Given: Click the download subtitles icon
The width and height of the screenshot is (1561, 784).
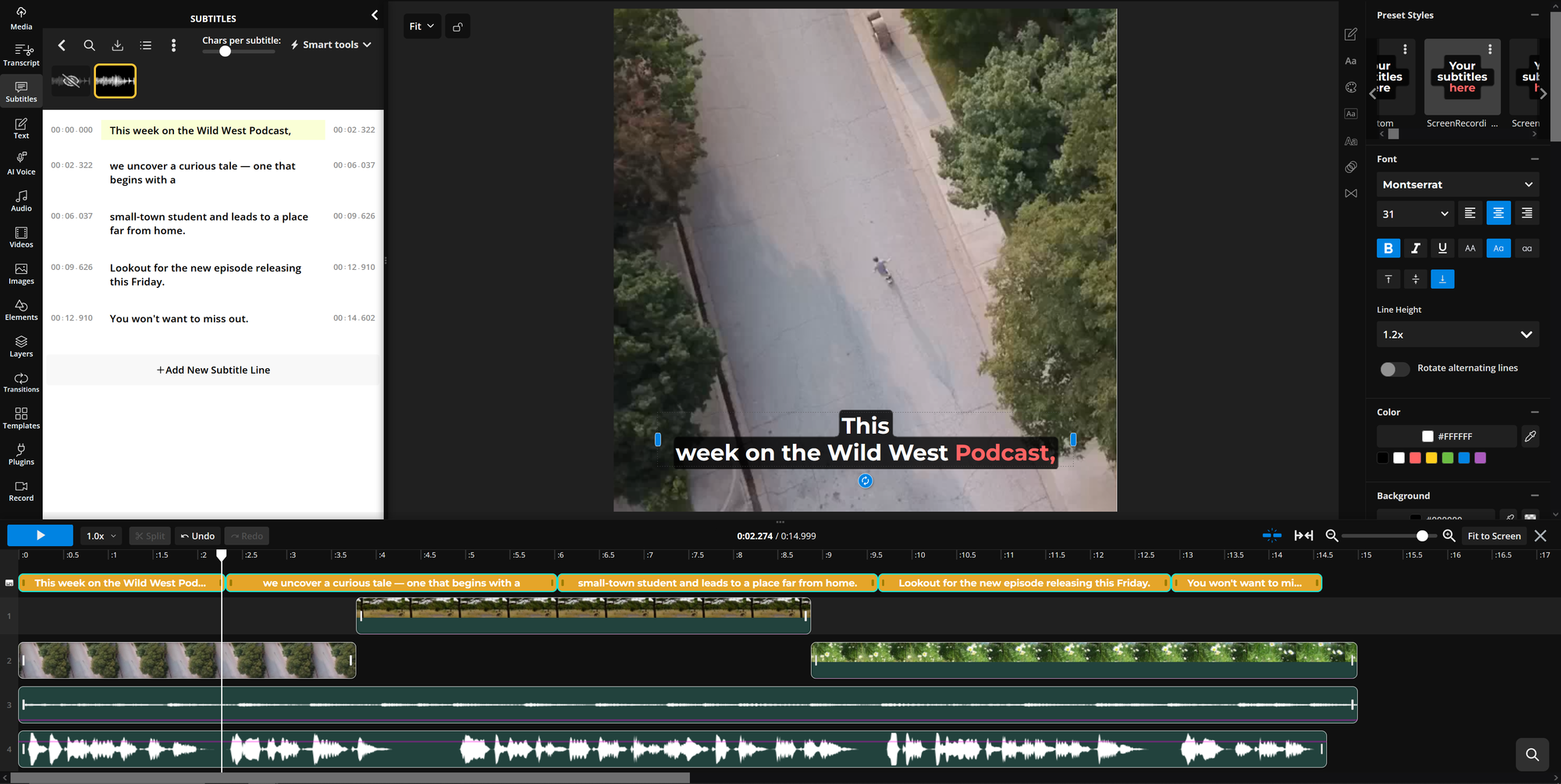Looking at the screenshot, I should click(x=117, y=45).
